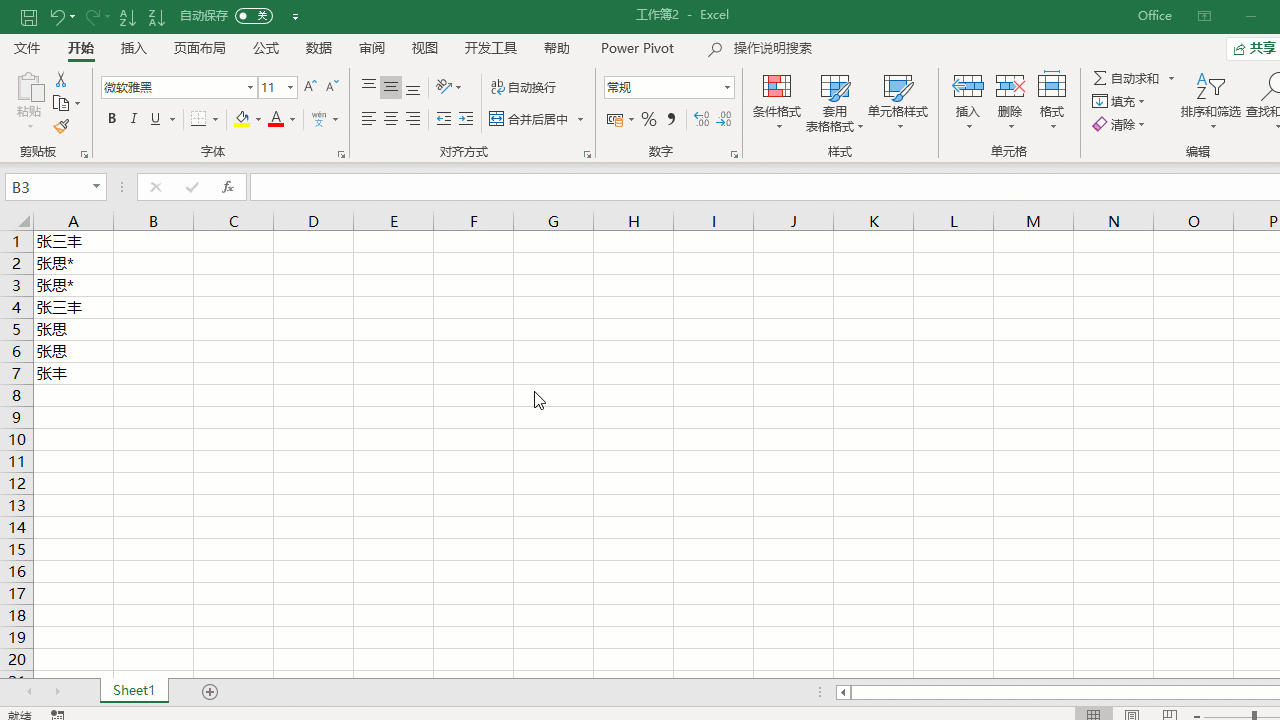Open 清除 clear dropdown

point(1119,124)
